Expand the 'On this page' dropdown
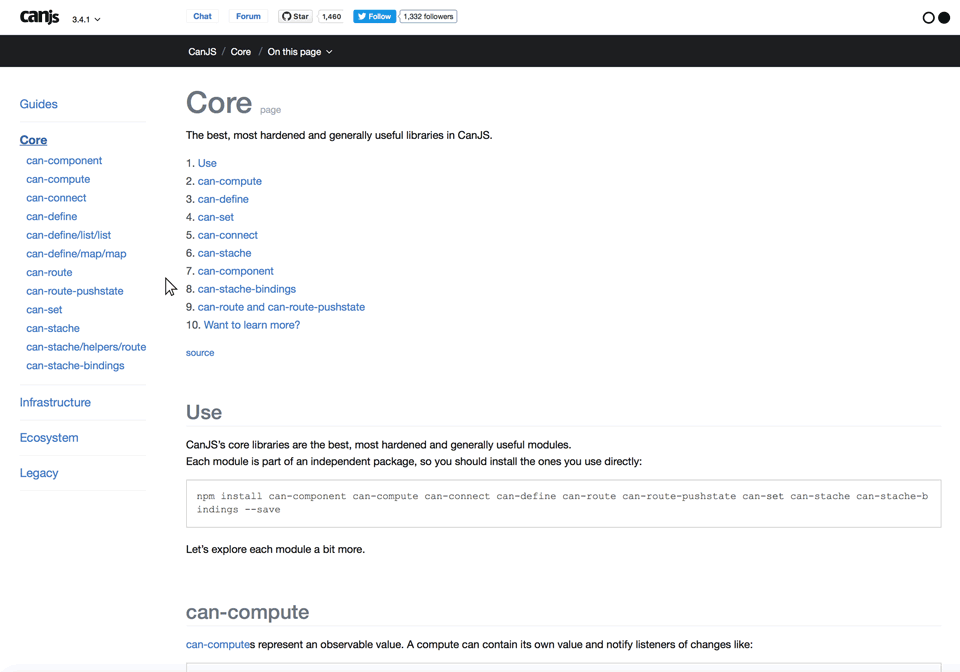Image resolution: width=960 pixels, height=672 pixels. tap(298, 51)
